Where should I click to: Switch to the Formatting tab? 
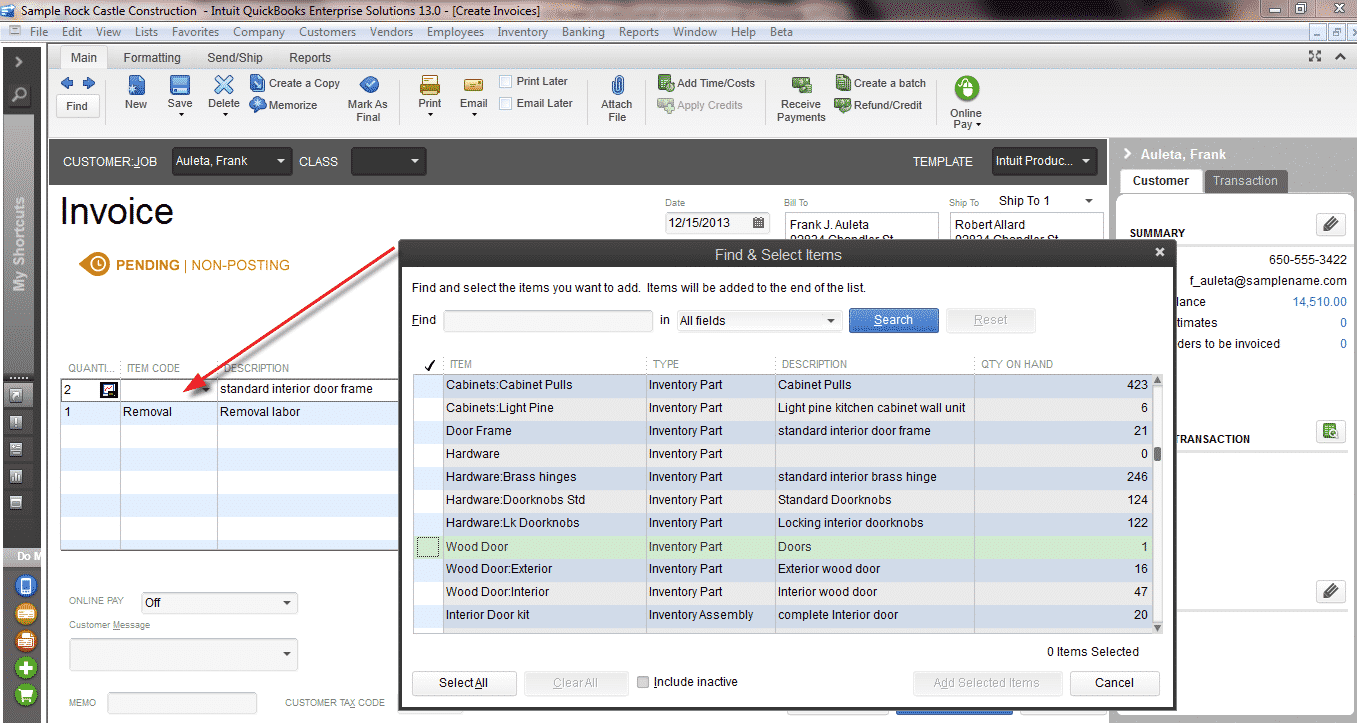coord(152,58)
